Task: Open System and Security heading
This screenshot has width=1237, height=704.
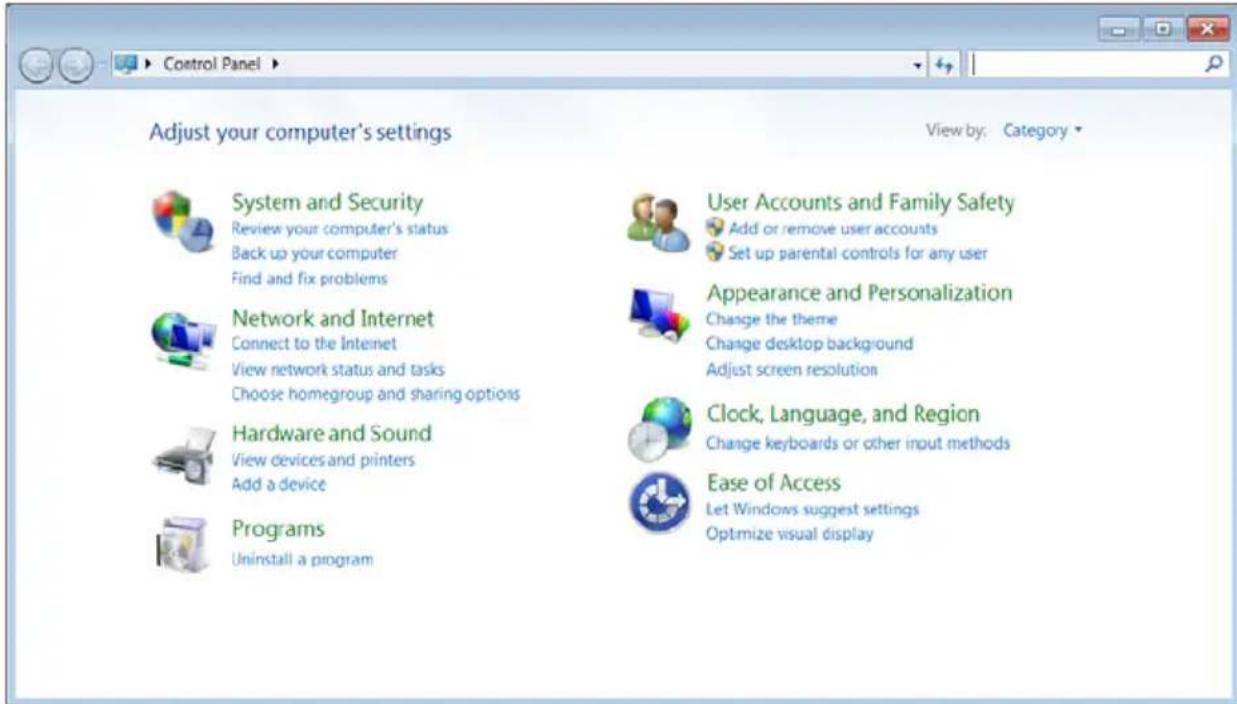Action: coord(327,202)
